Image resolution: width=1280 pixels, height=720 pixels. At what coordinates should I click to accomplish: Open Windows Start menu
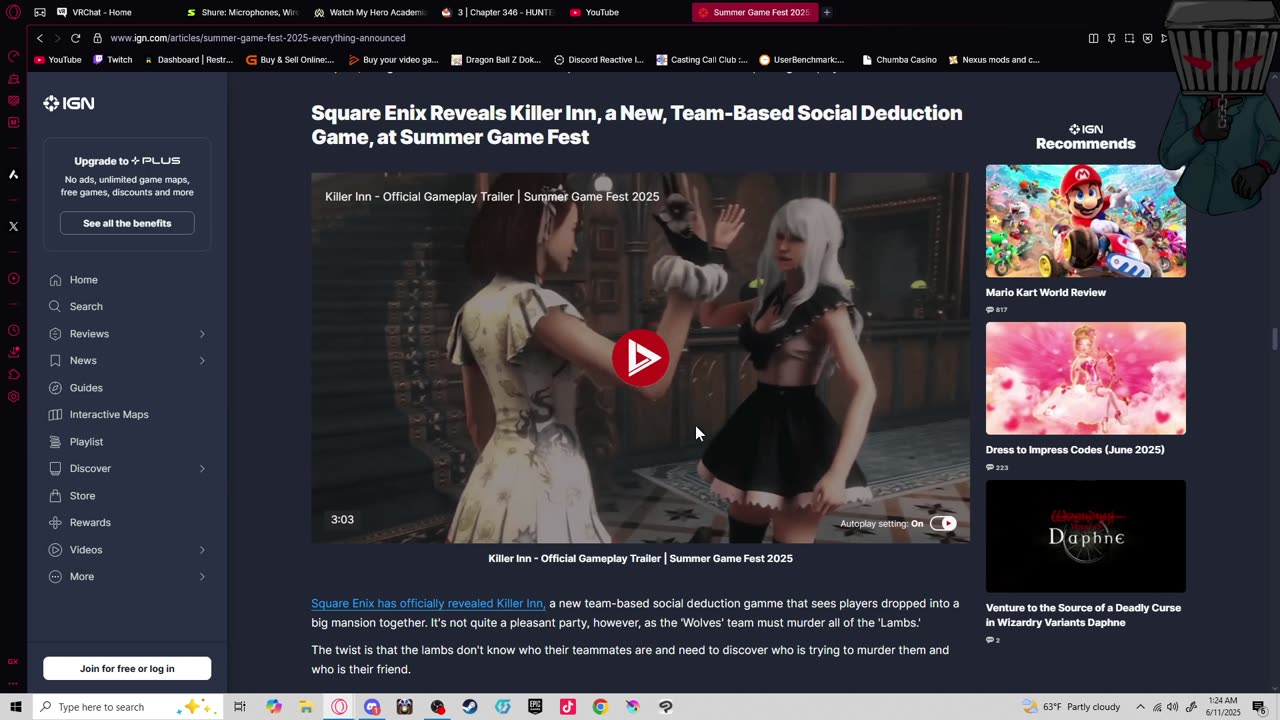pyautogui.click(x=15, y=707)
